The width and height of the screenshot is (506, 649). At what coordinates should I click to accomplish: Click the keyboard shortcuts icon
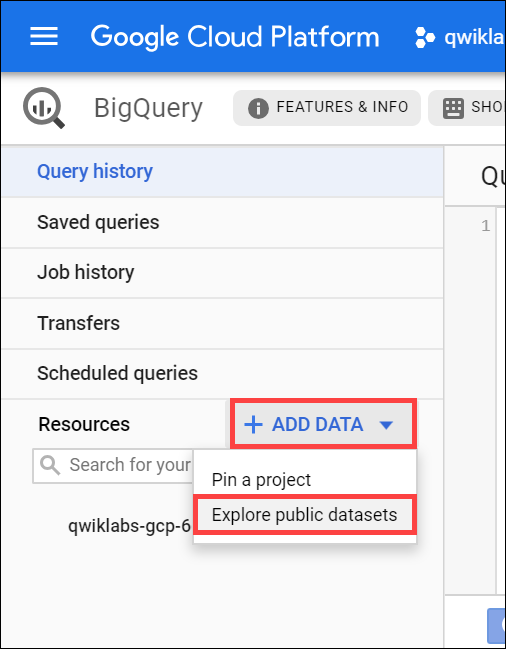[x=453, y=108]
